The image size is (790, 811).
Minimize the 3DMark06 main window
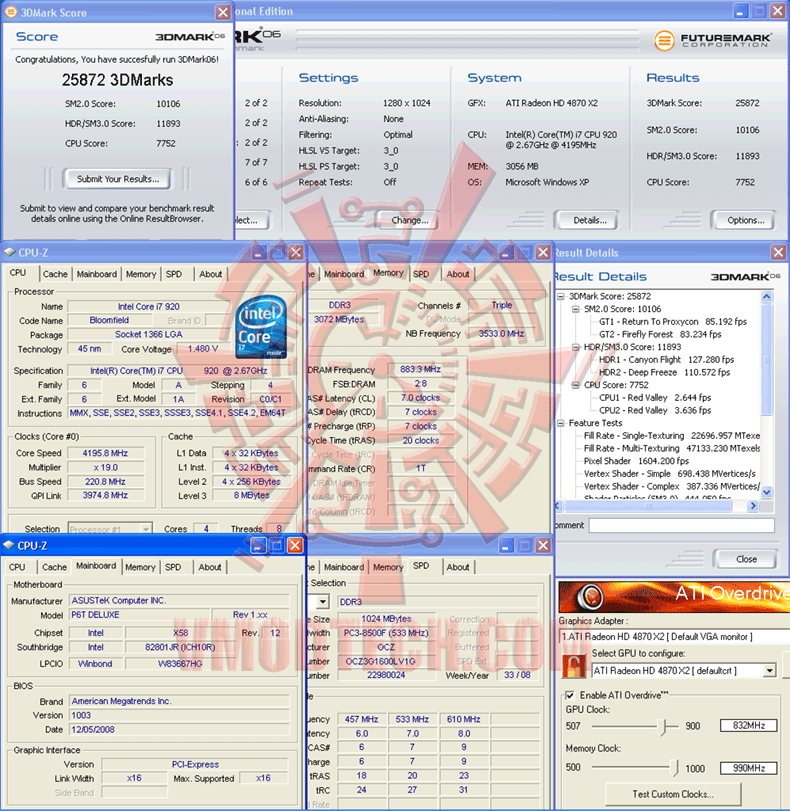[x=741, y=11]
